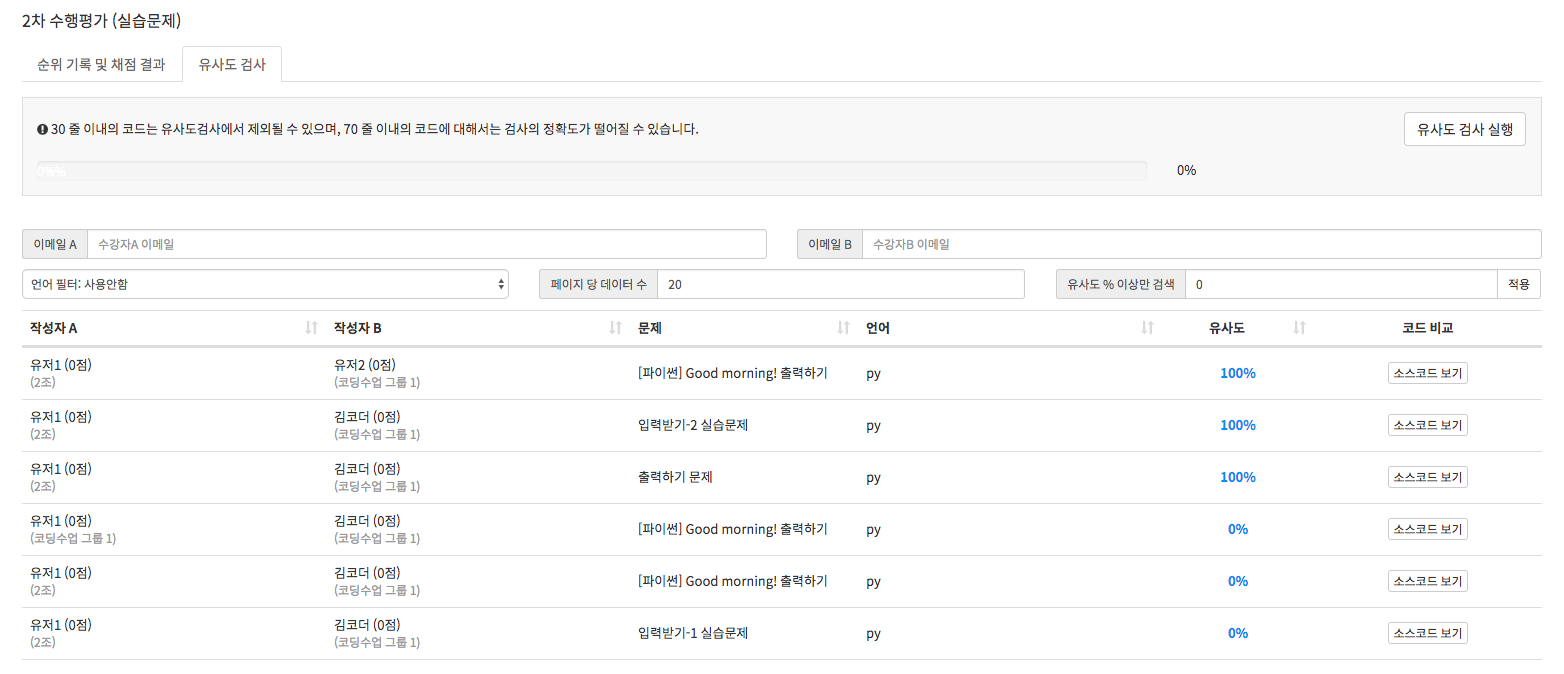The image size is (1564, 674).
Task: Click the 유사도 % 이상만 검색 field
Action: click(1340, 284)
